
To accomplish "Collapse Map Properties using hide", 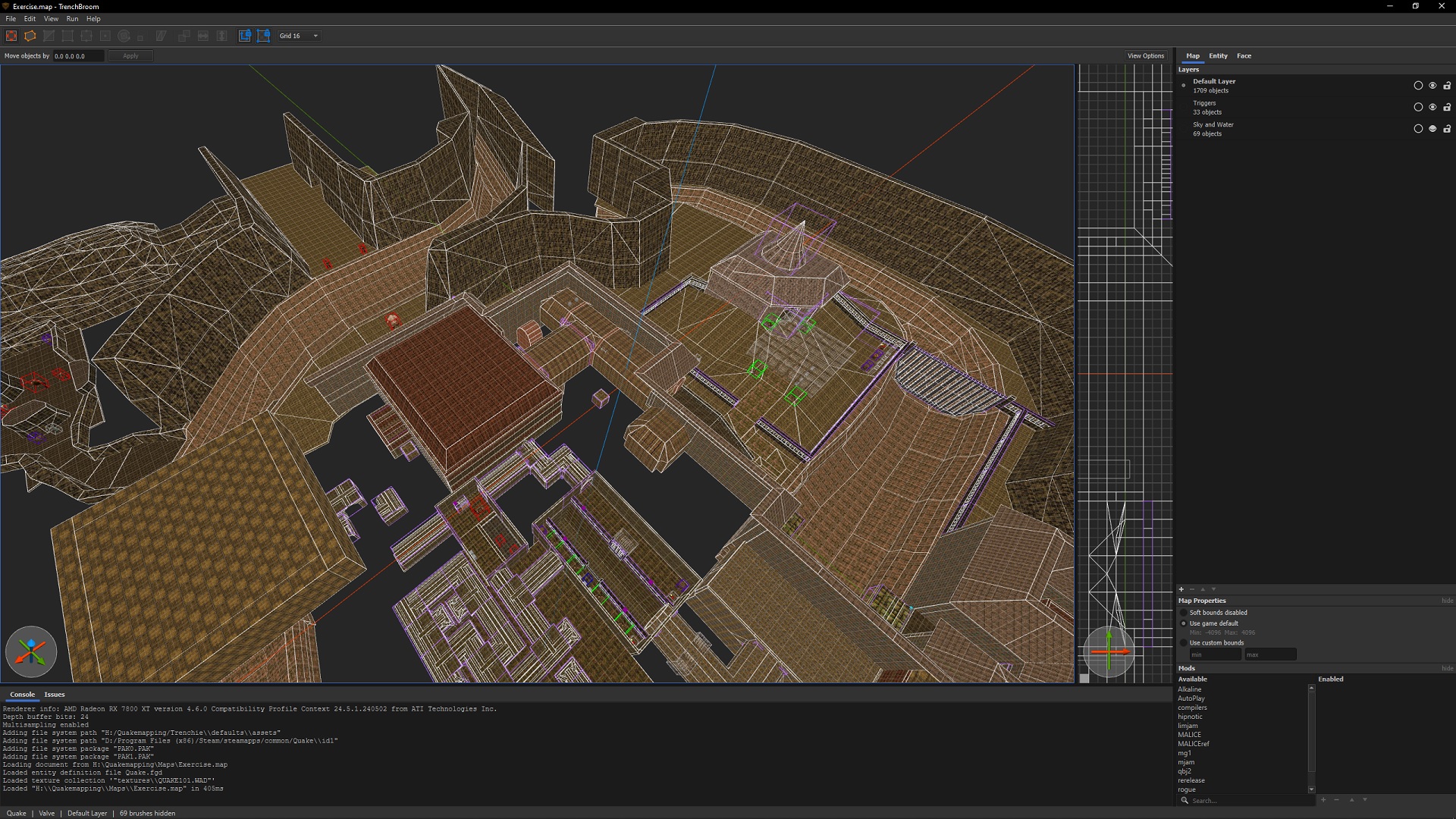I will 1447,601.
